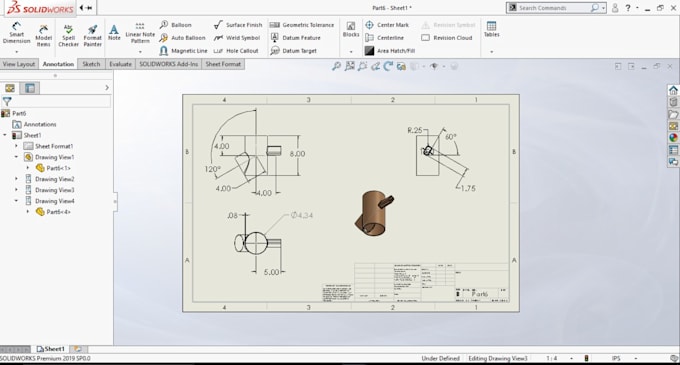
Task: Insert a Center Mark
Action: click(x=387, y=25)
